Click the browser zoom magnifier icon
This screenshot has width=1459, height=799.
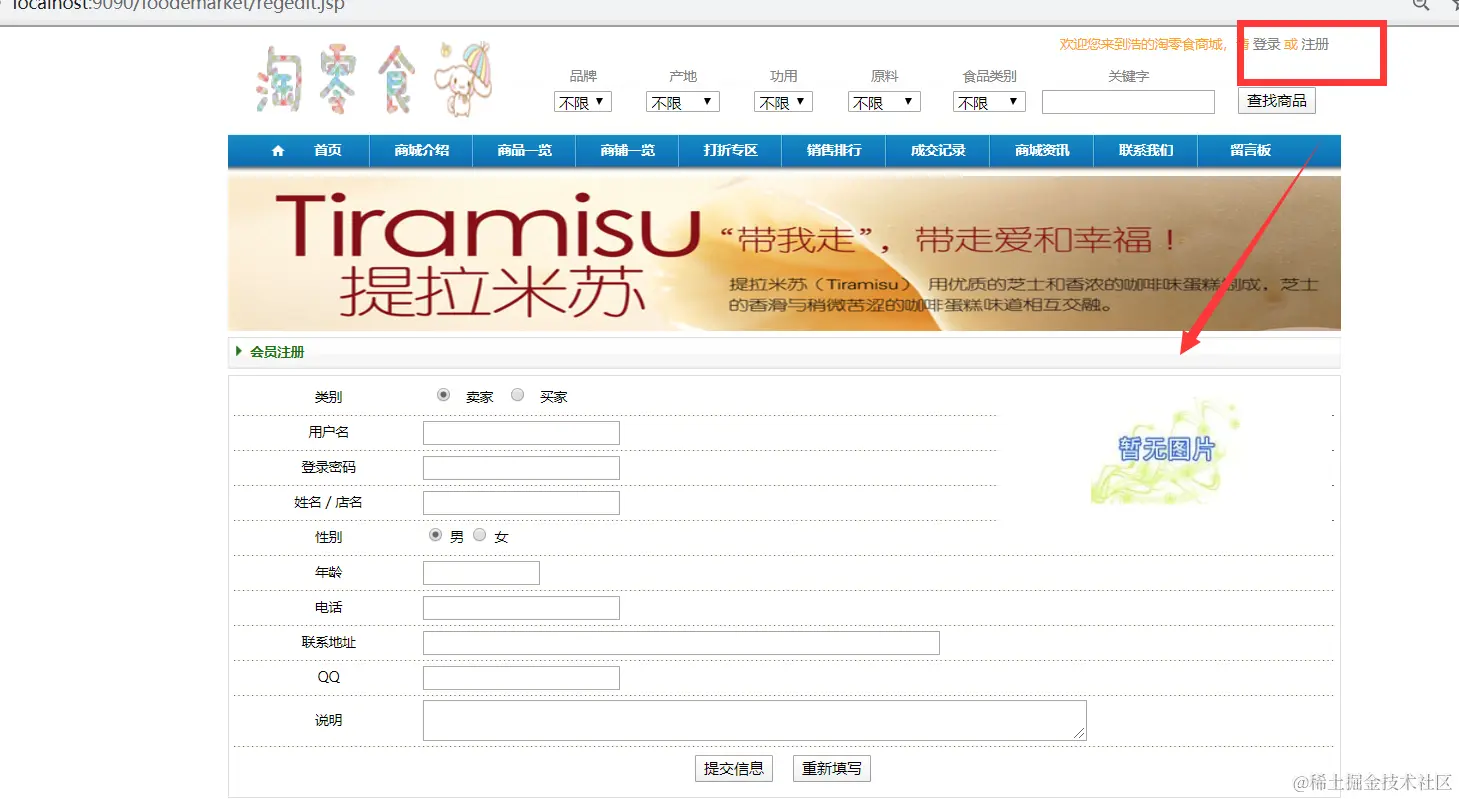click(x=1420, y=5)
